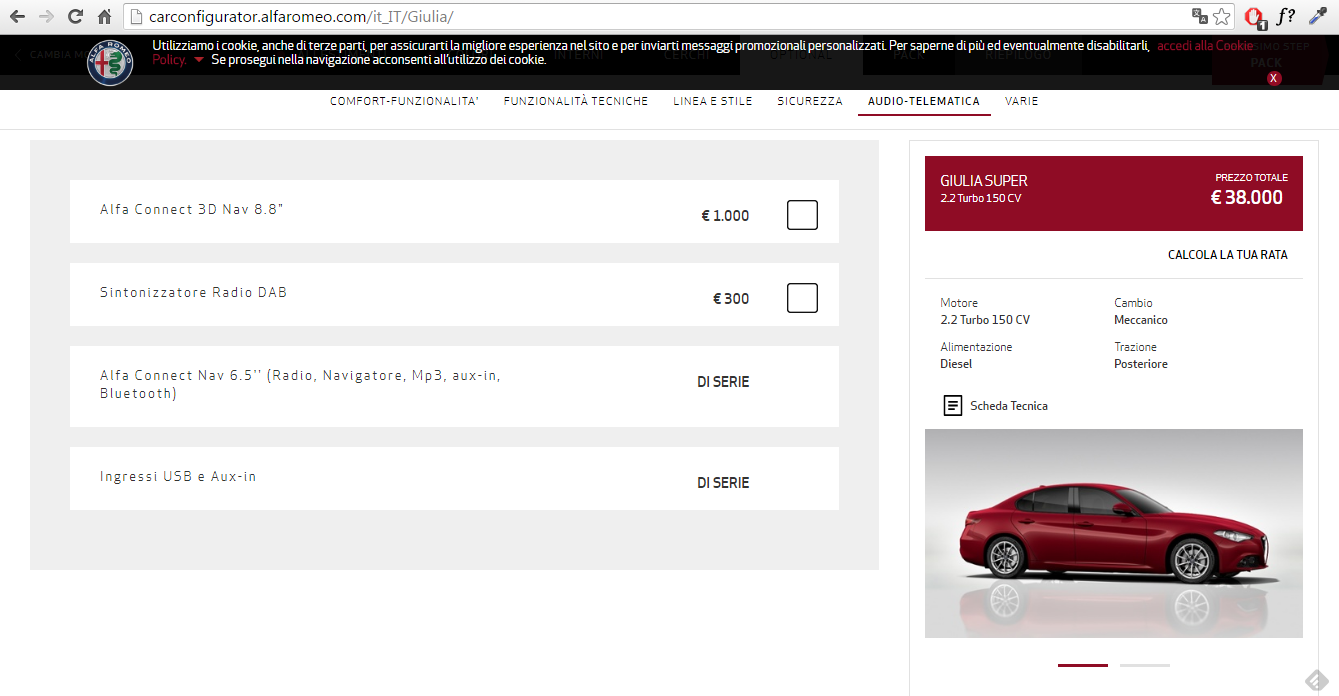Open the browser home page

pos(104,17)
